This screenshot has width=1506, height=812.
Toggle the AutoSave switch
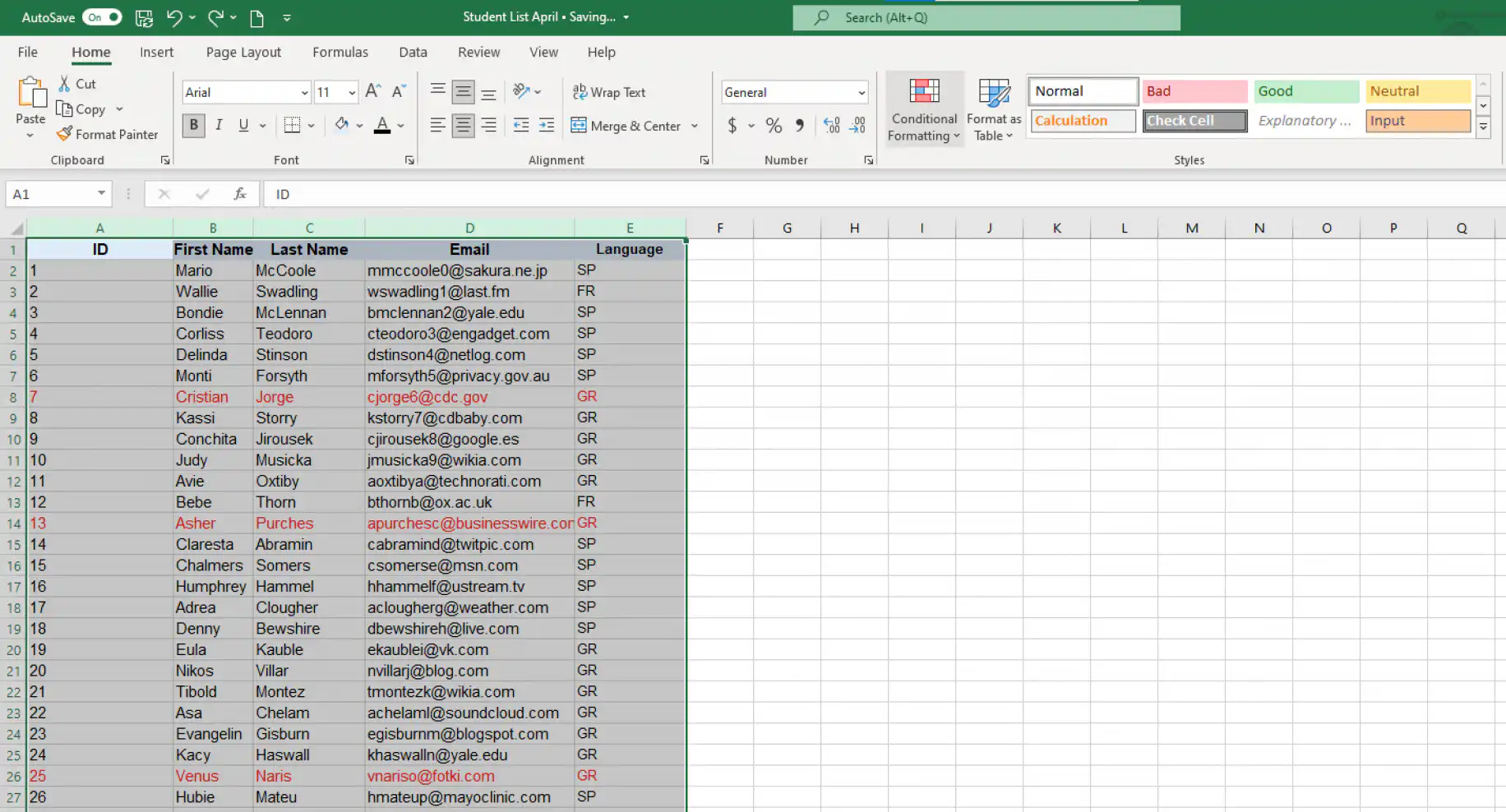coord(102,17)
